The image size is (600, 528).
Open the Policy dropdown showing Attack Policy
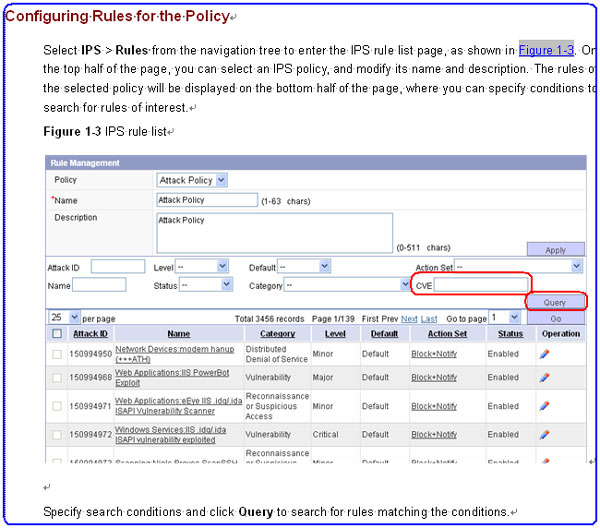click(x=192, y=180)
